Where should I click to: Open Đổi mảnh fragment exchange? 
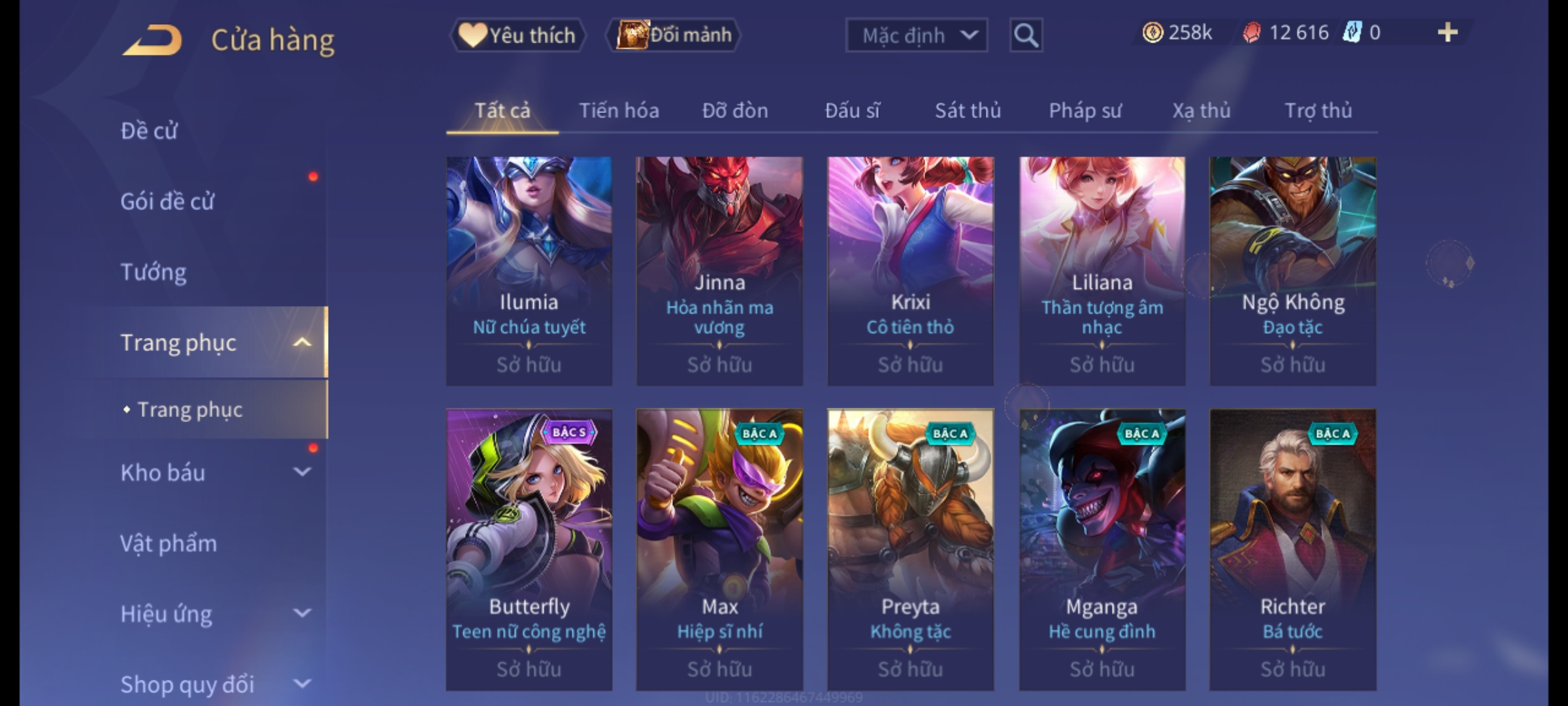point(673,35)
